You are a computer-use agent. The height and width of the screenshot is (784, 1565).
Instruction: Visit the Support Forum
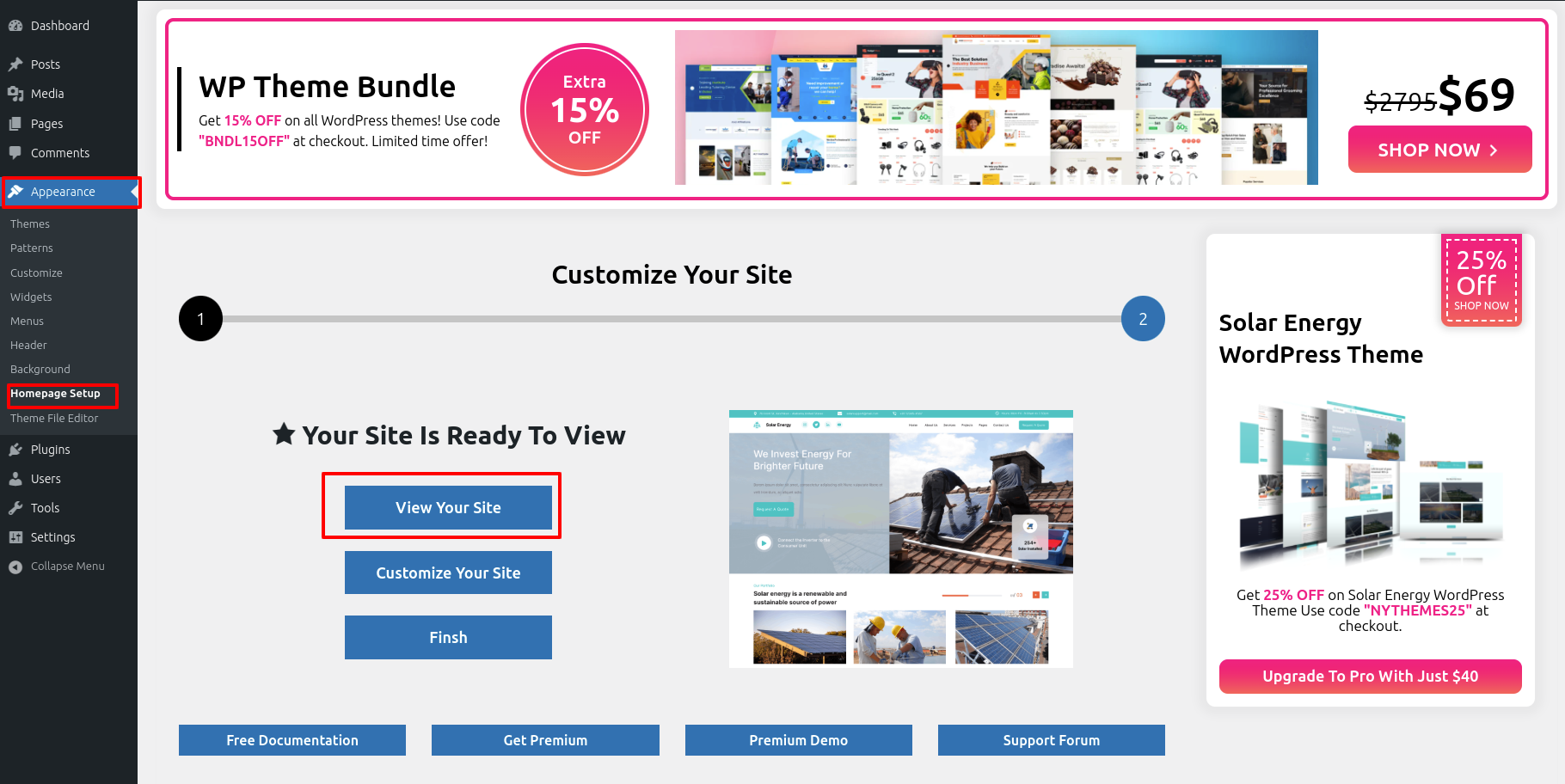coord(1051,740)
